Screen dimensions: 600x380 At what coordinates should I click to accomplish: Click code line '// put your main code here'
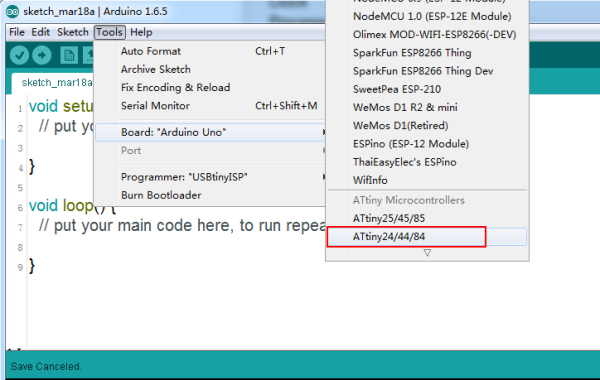pyautogui.click(x=182, y=225)
